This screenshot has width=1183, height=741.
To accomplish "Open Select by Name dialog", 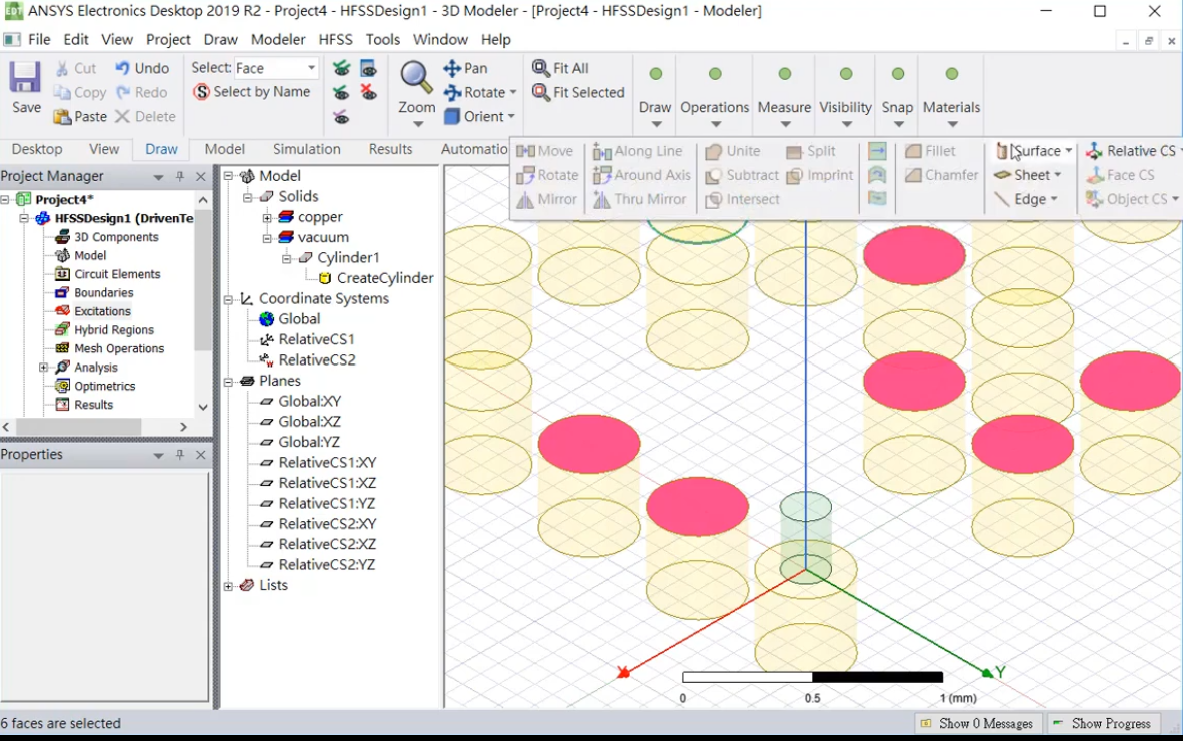I will coord(252,92).
